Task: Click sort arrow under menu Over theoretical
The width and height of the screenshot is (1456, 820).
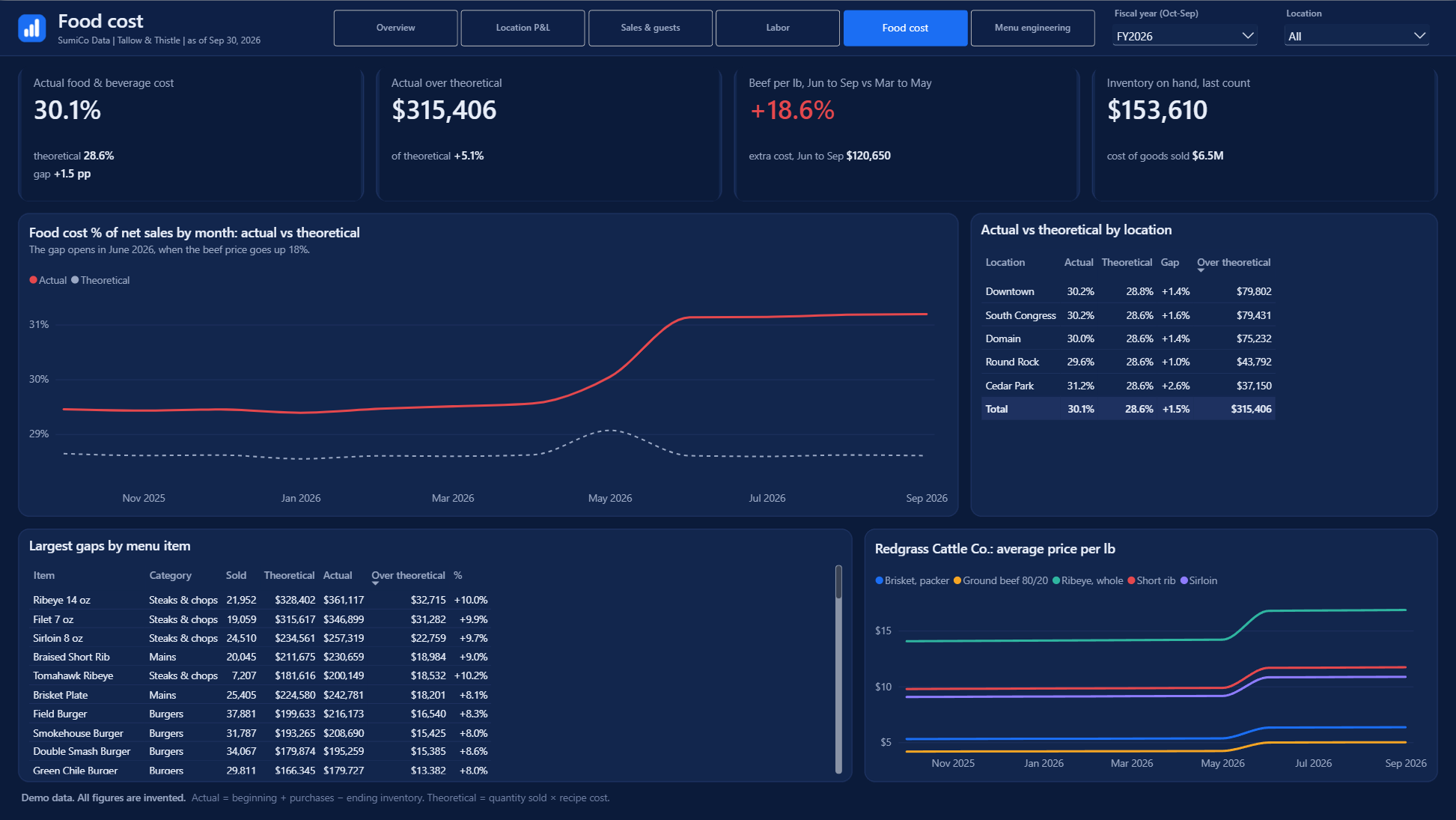Action: (375, 583)
